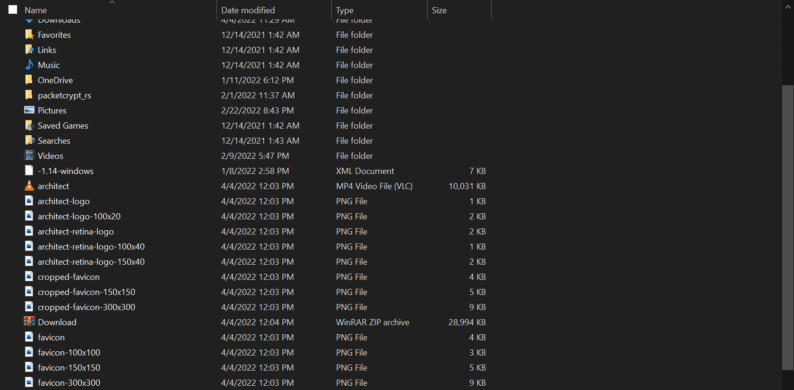Click the favicon-100x100 PNG icon
This screenshot has height=390, width=794.
tap(29, 353)
